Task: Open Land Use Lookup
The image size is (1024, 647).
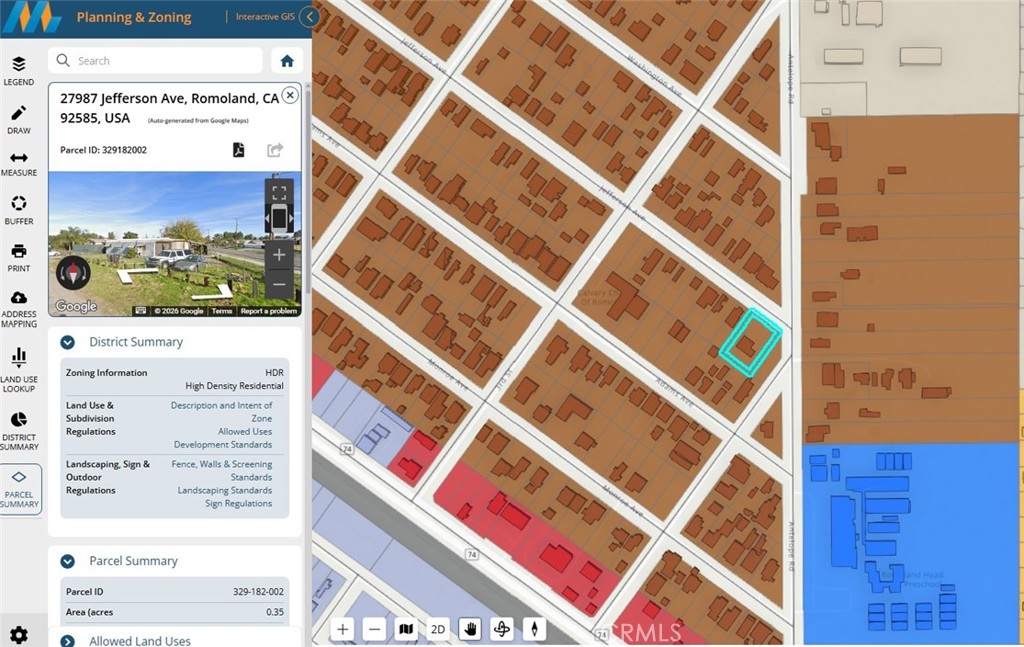Action: (19, 370)
